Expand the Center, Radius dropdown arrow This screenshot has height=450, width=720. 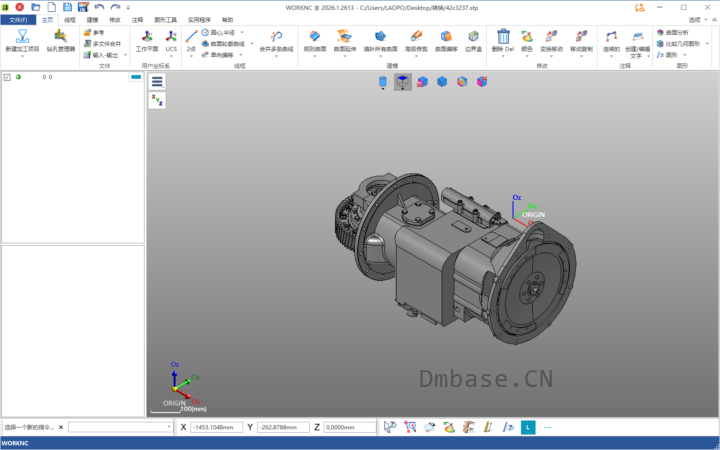click(242, 33)
